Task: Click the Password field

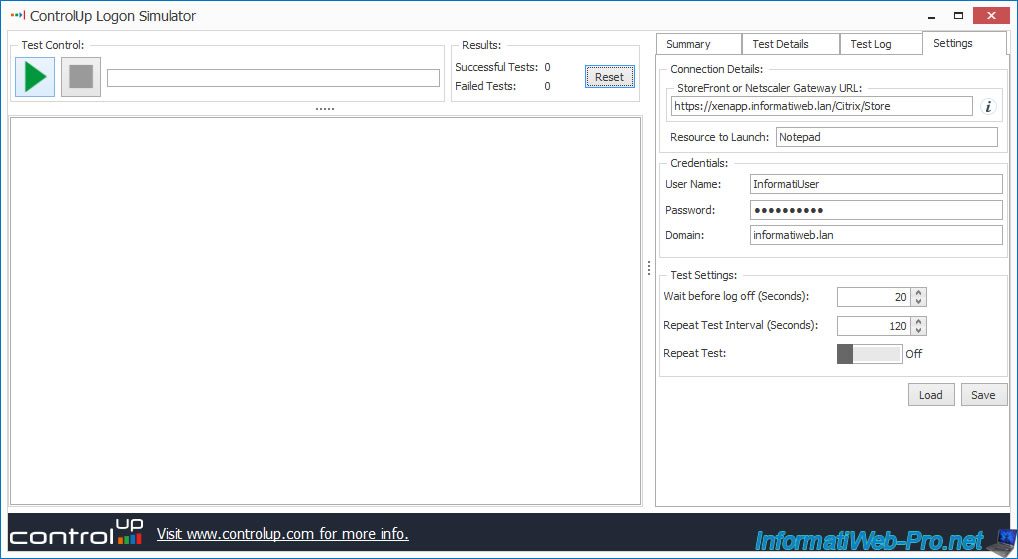Action: click(876, 210)
